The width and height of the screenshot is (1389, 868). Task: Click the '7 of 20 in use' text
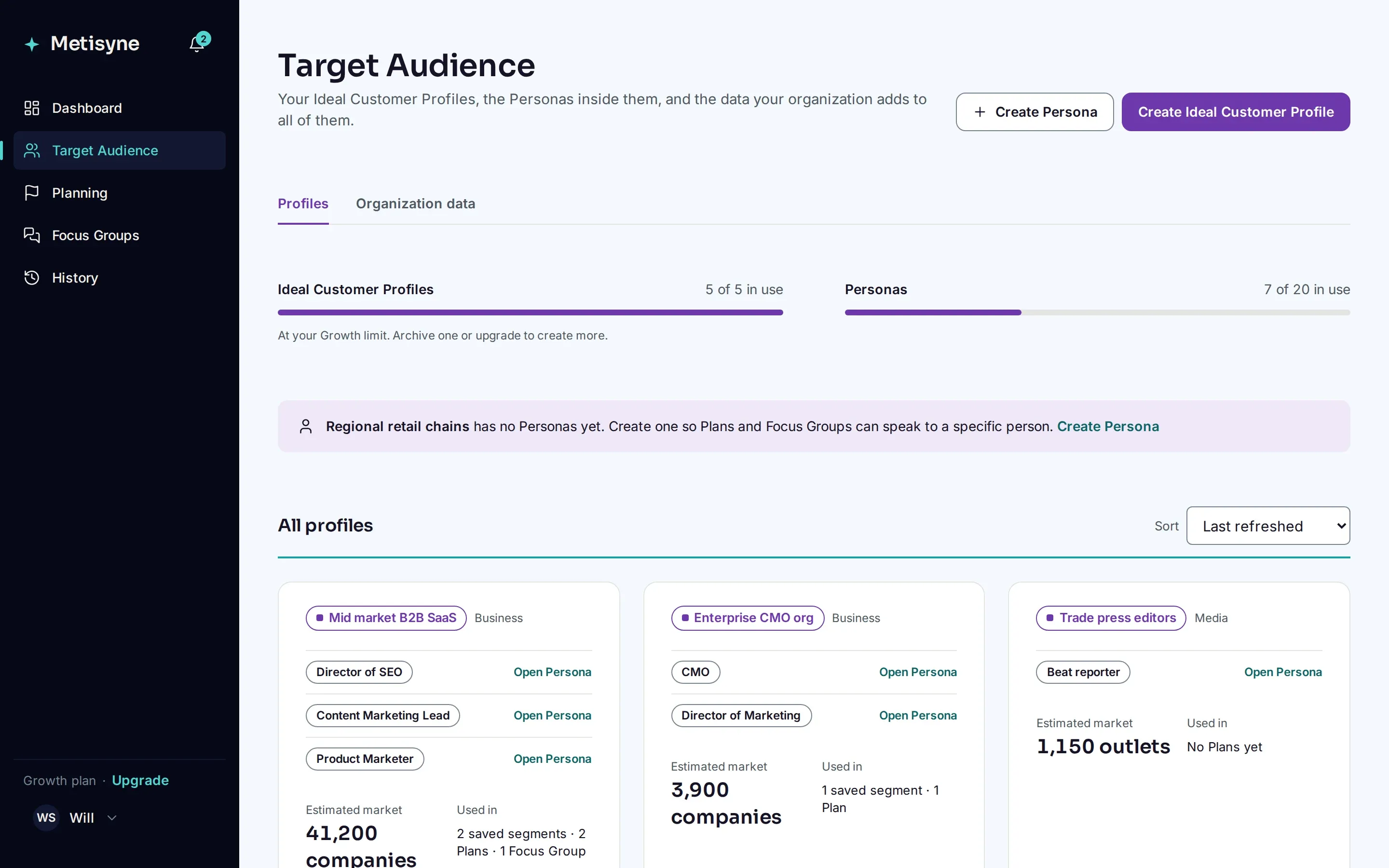click(1307, 290)
